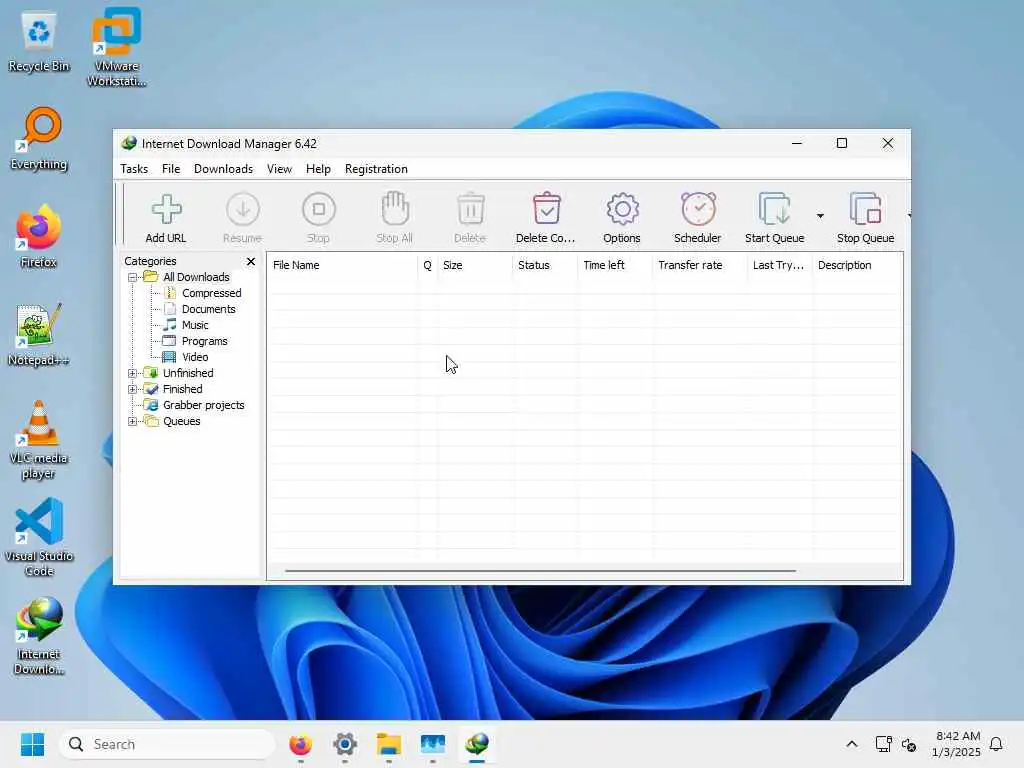
Task: Open the View menu
Action: point(280,168)
